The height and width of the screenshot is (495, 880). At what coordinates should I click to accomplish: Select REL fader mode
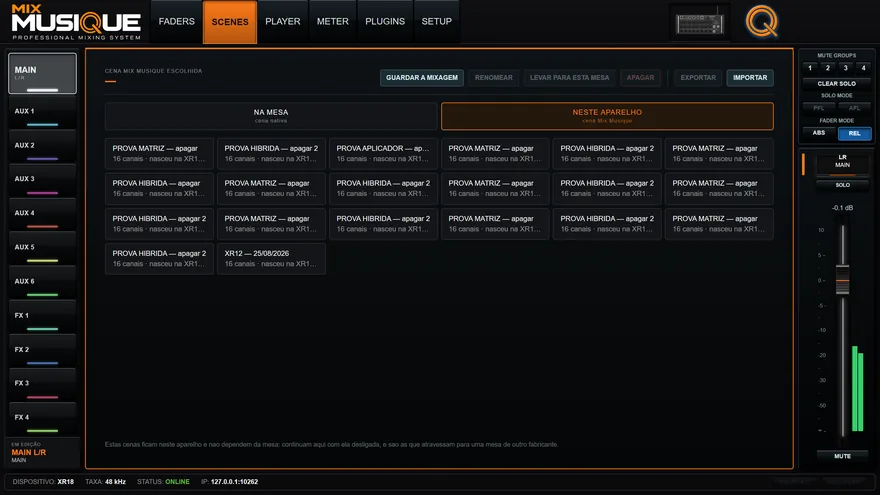854,134
